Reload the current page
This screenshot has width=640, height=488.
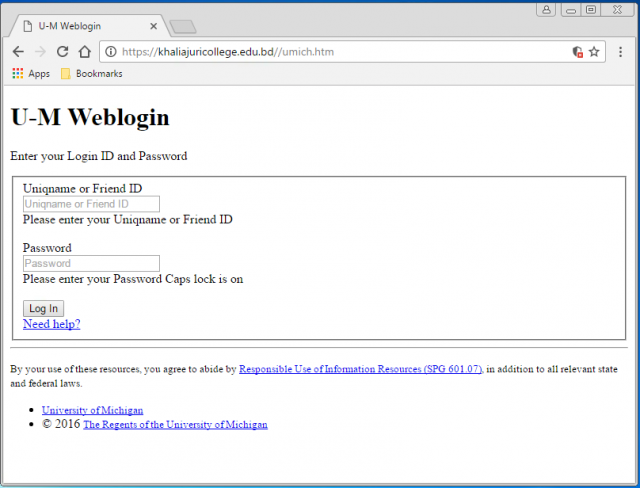(x=62, y=51)
